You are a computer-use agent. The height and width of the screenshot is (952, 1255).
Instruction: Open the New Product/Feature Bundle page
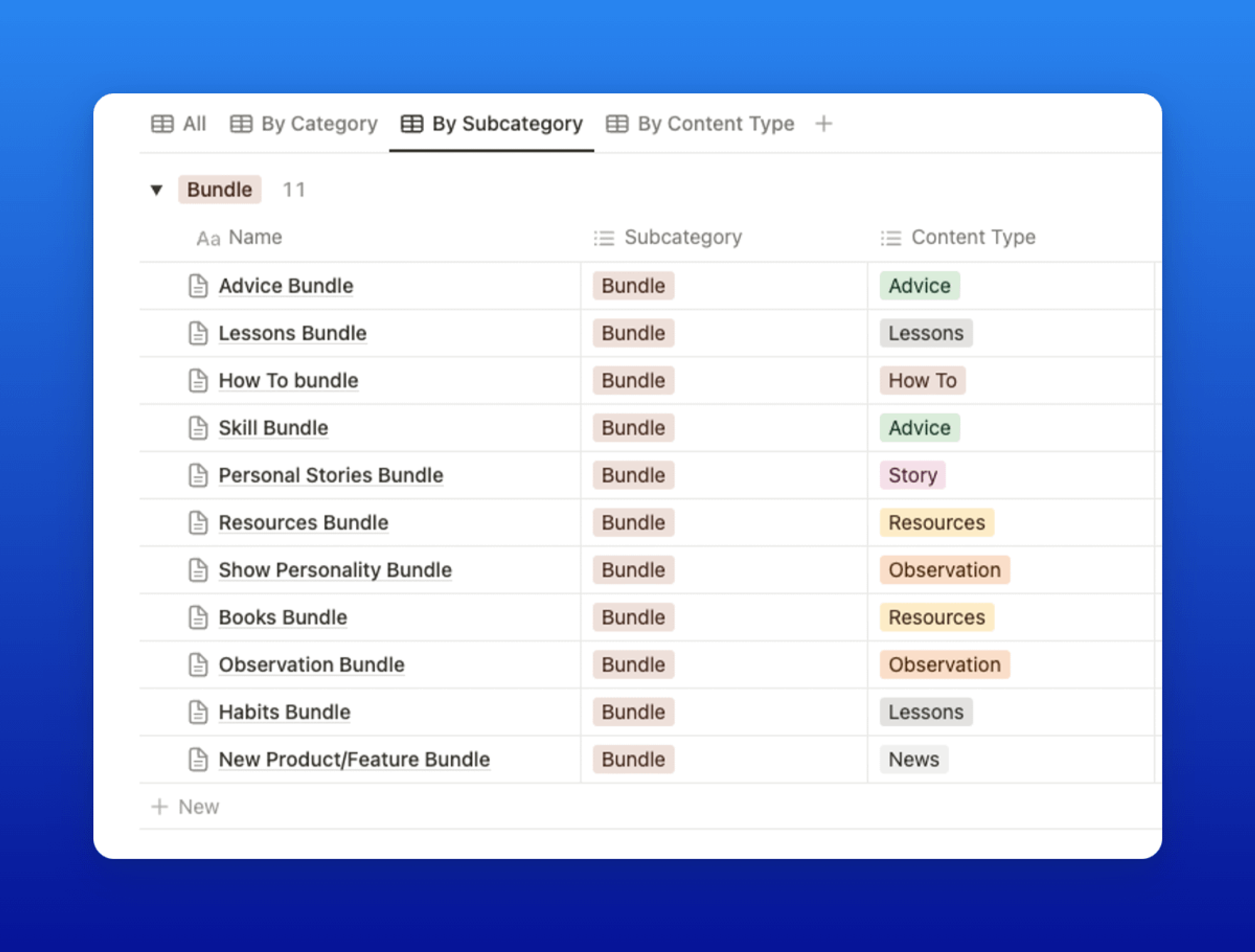(354, 759)
